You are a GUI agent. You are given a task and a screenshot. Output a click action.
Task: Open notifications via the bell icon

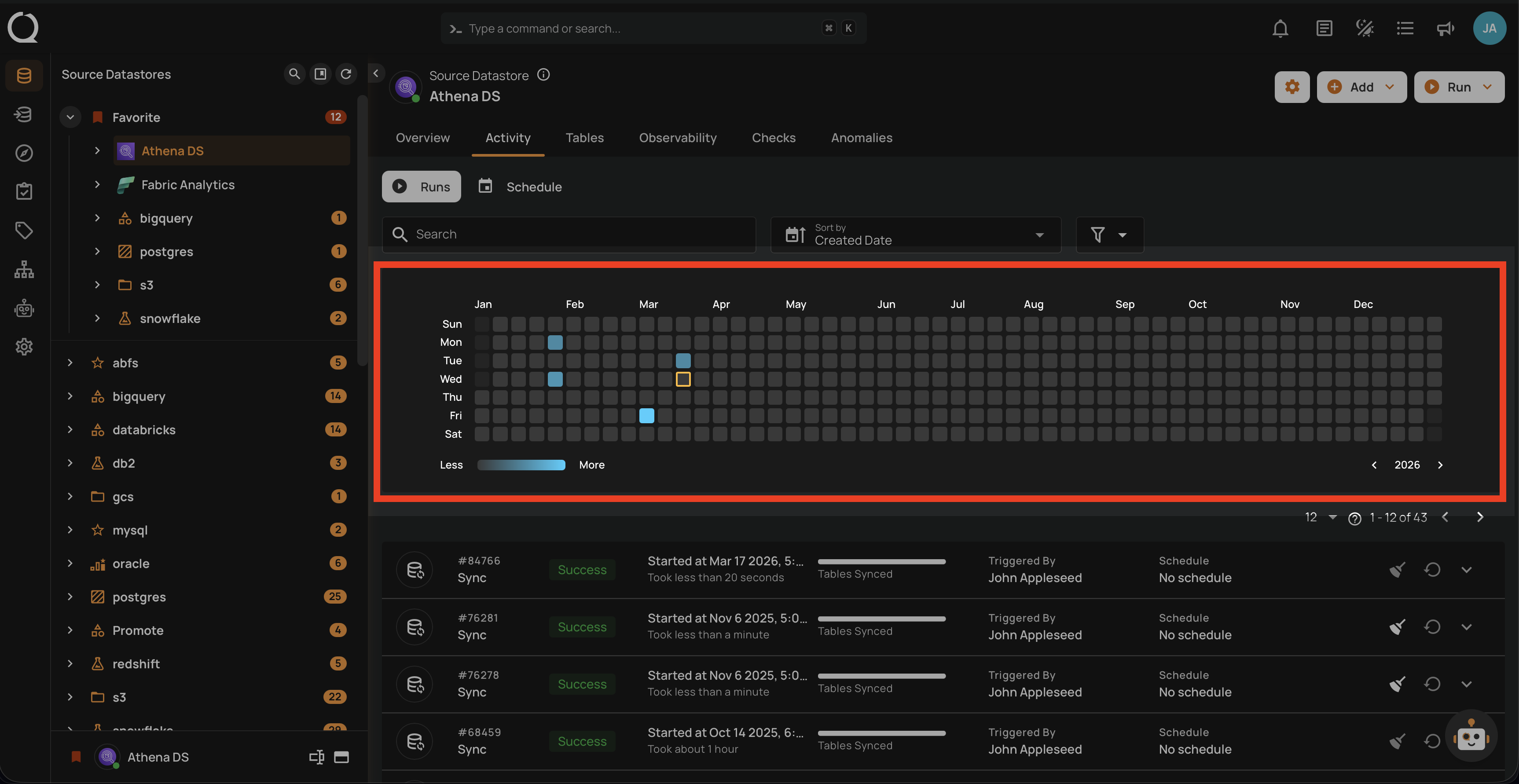pyautogui.click(x=1280, y=28)
